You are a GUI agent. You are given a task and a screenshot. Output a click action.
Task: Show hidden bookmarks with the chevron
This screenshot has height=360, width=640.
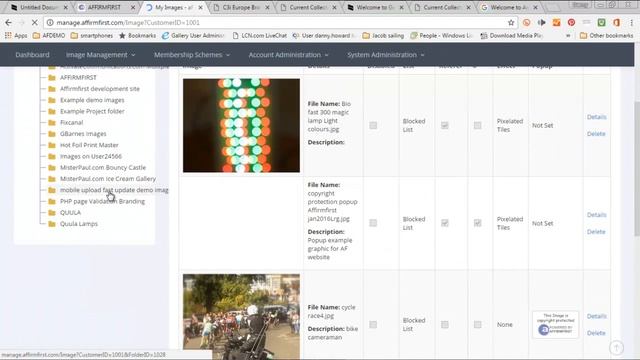(x=568, y=36)
